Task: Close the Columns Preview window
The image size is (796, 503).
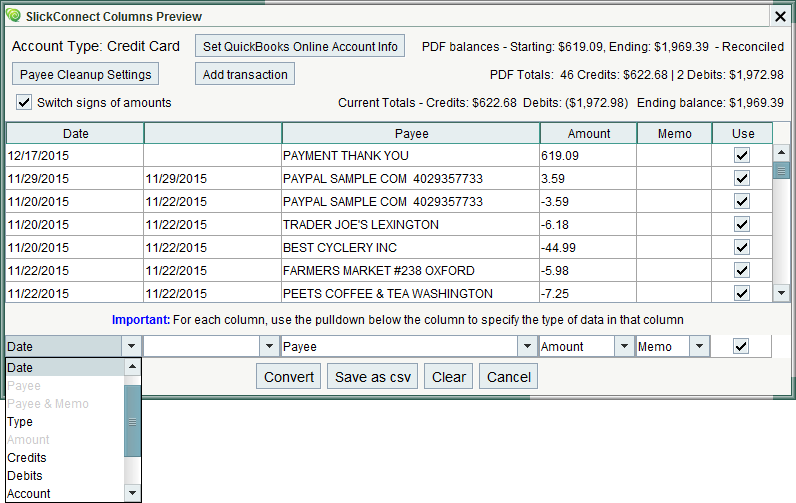Action: point(780,16)
